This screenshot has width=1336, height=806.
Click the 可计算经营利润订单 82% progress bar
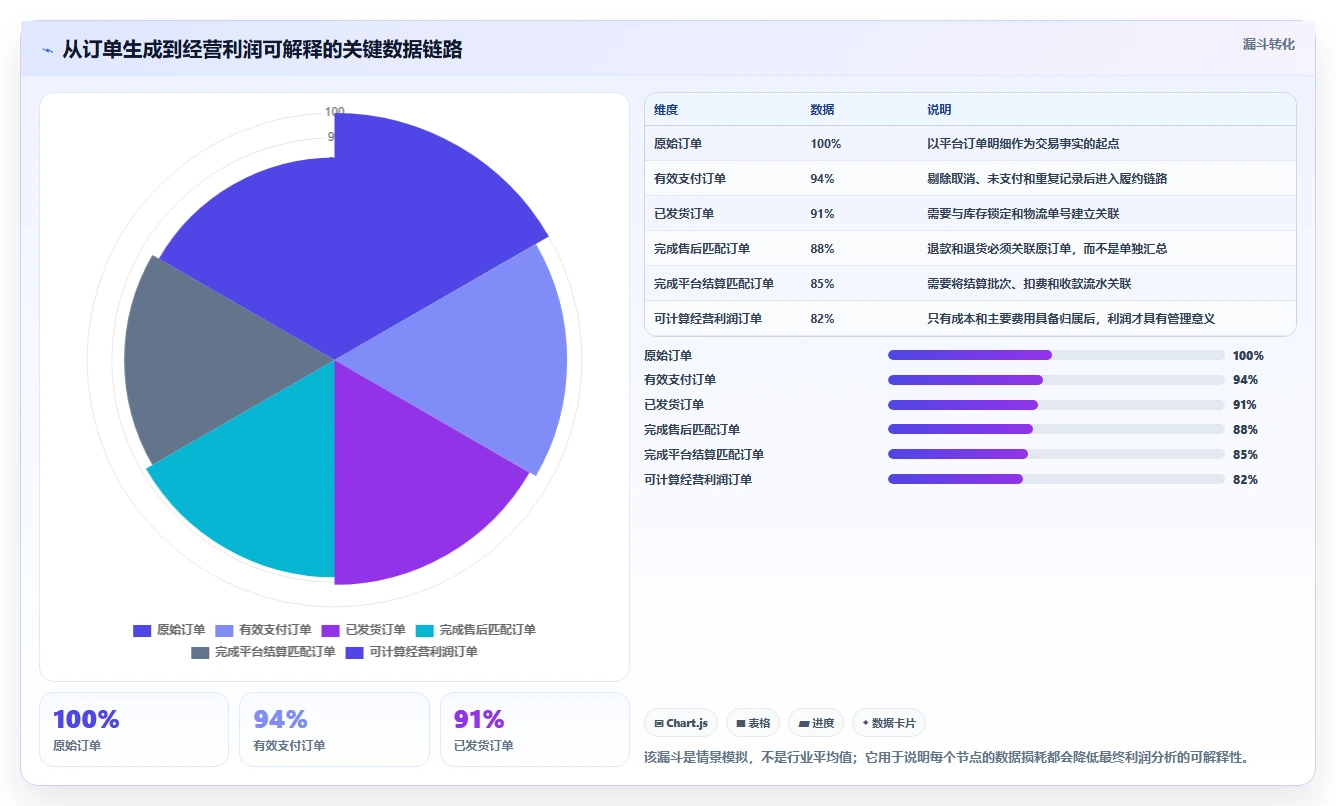(1056, 479)
